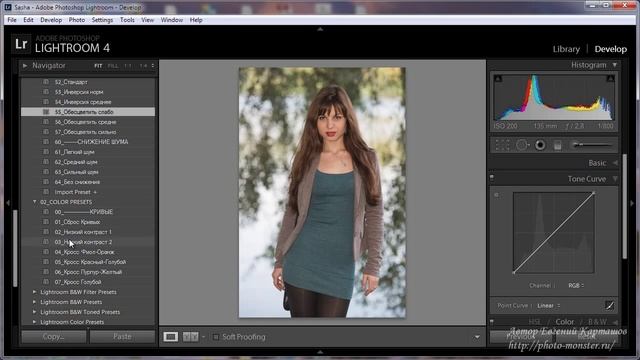Open the Before/After view options arrow
640x360 pixels.
[203, 337]
